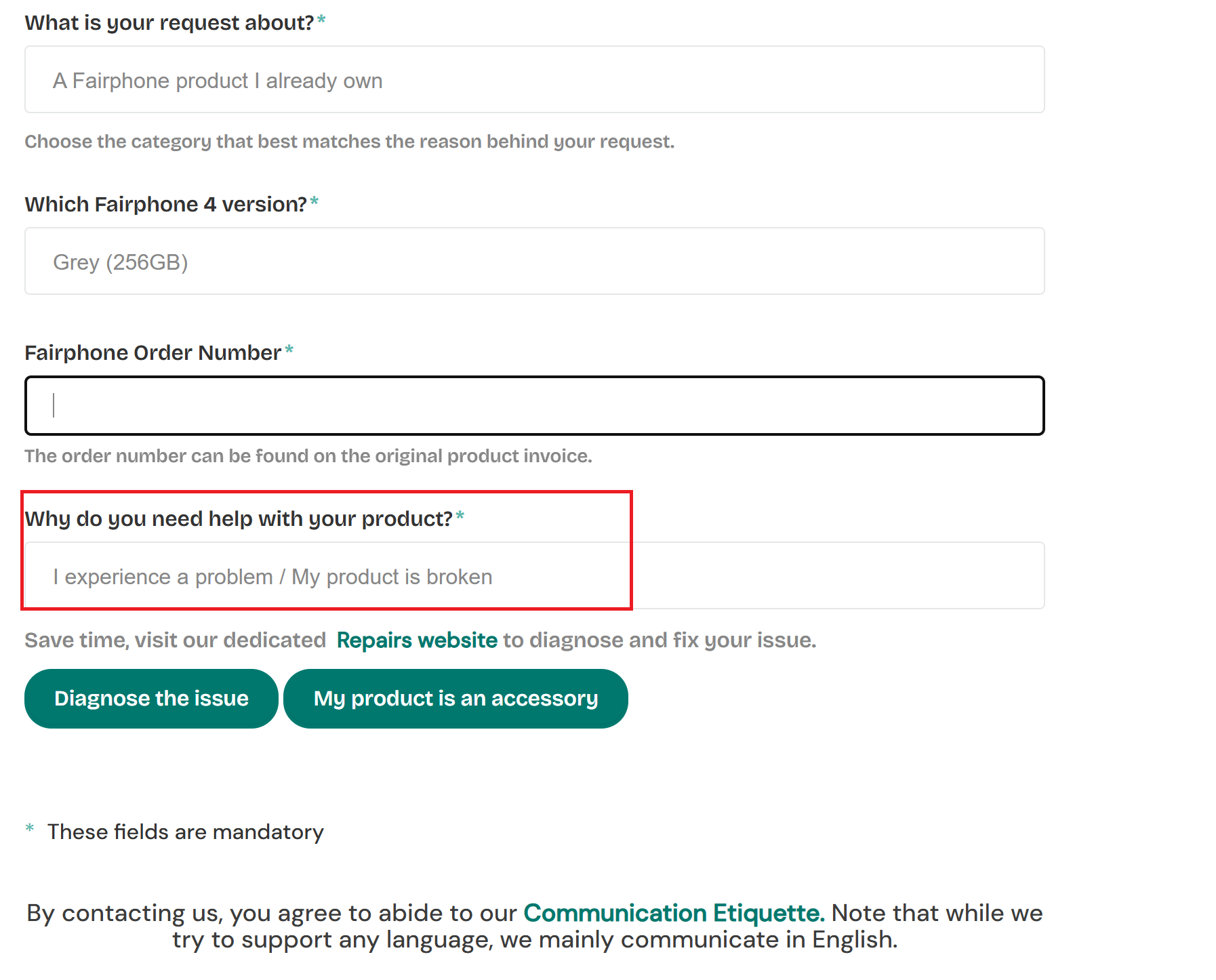The width and height of the screenshot is (1216, 980).
Task: Open the "What is your request about?" dropdown
Action: (534, 80)
